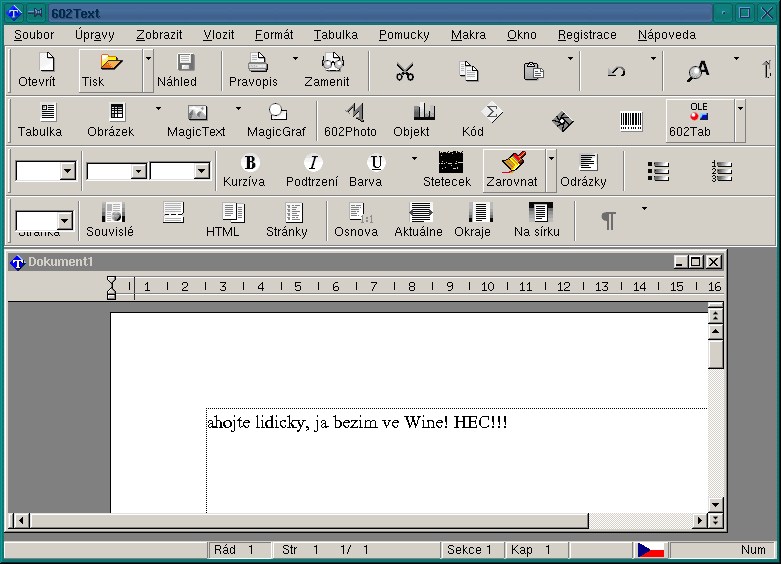Click the open yellow folder icon
The height and width of the screenshot is (564, 781).
(x=111, y=62)
